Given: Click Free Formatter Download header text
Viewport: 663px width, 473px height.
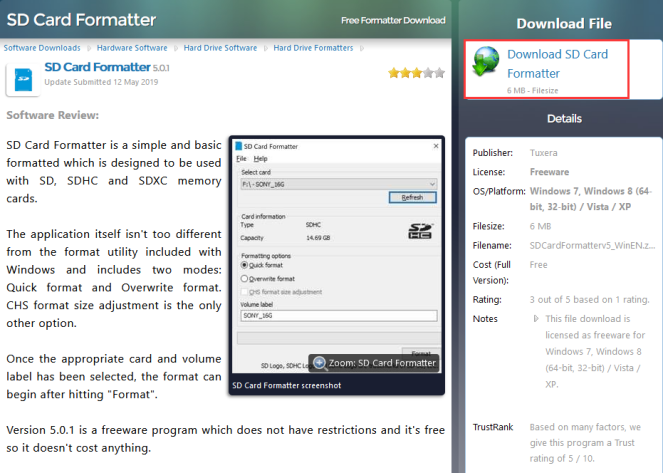Looking at the screenshot, I should point(393,20).
